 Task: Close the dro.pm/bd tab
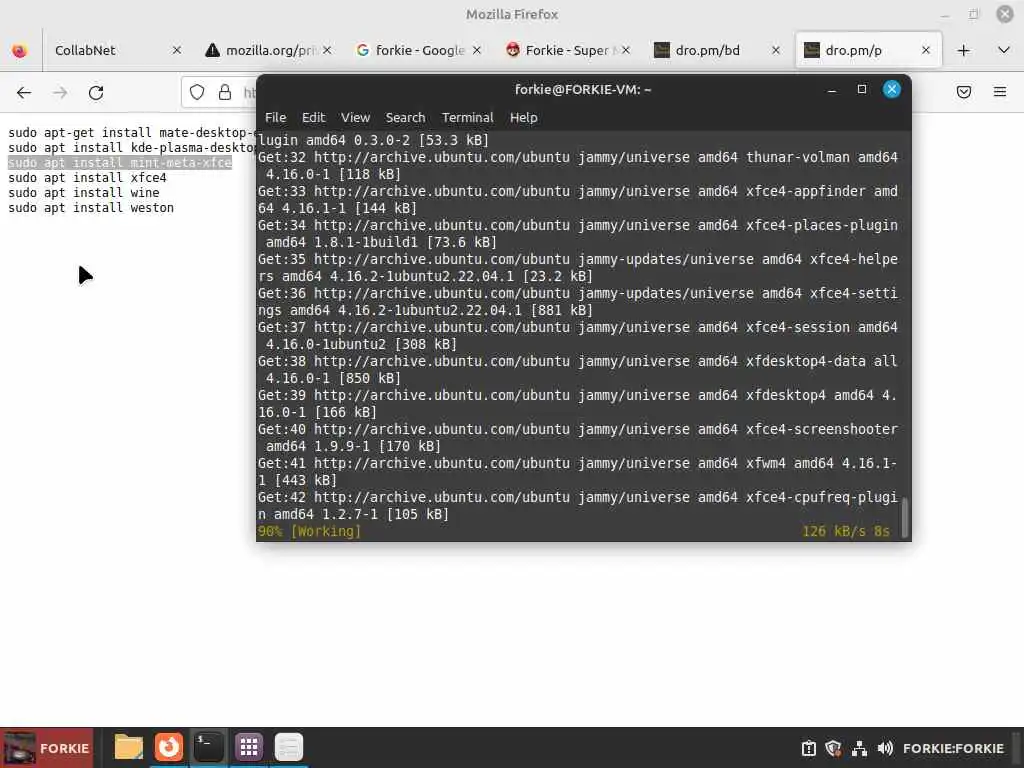(x=776, y=50)
